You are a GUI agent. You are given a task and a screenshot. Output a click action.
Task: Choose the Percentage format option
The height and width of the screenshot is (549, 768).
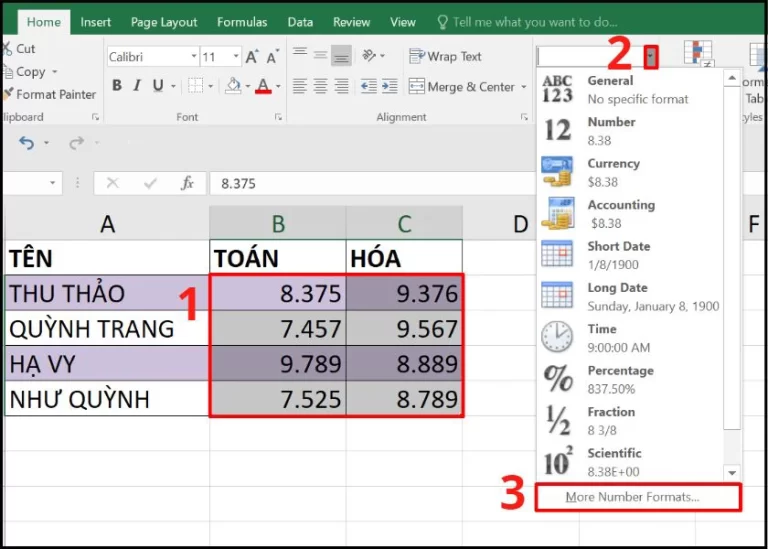pyautogui.click(x=630, y=379)
